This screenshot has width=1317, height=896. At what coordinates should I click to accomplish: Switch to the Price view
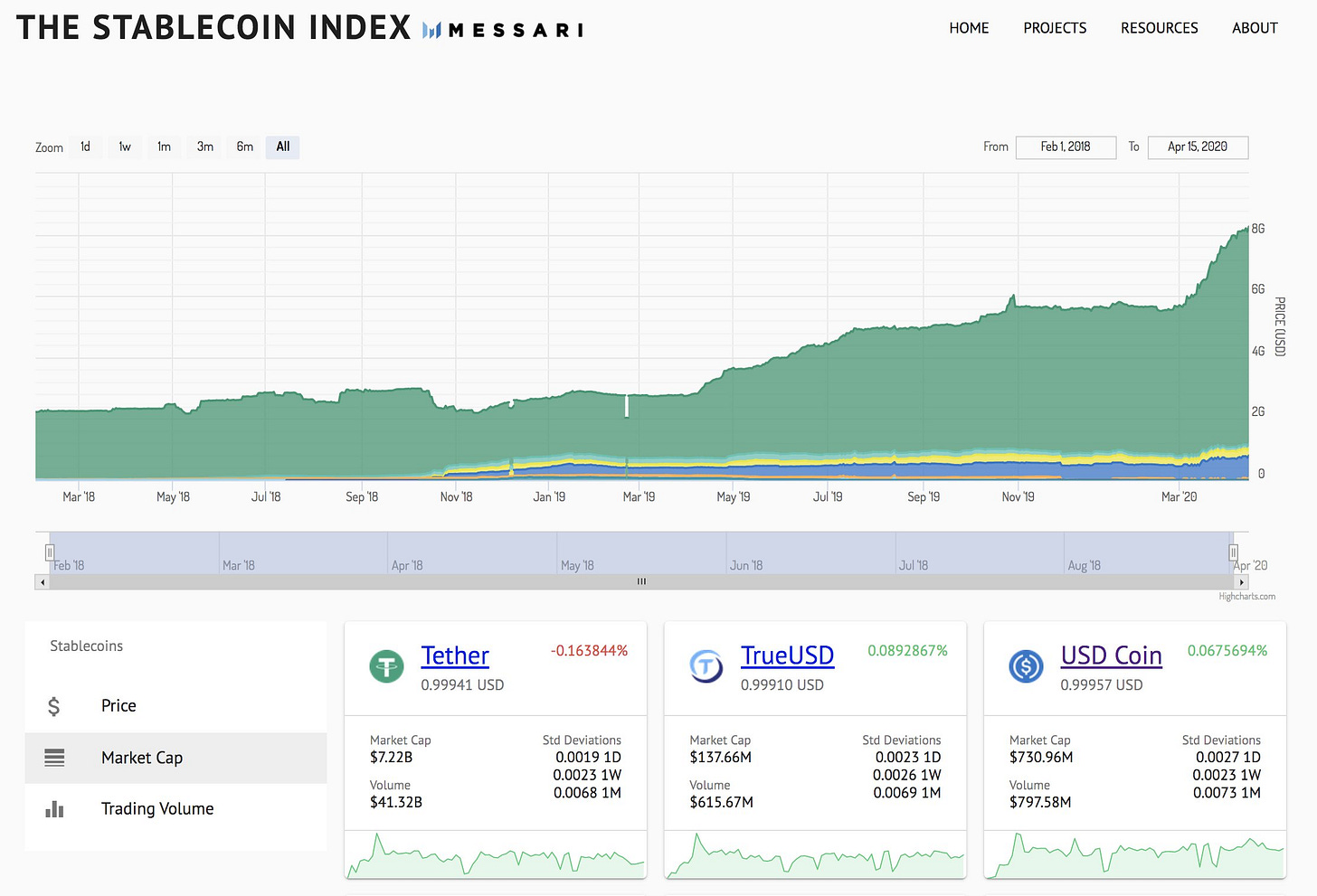pos(175,706)
